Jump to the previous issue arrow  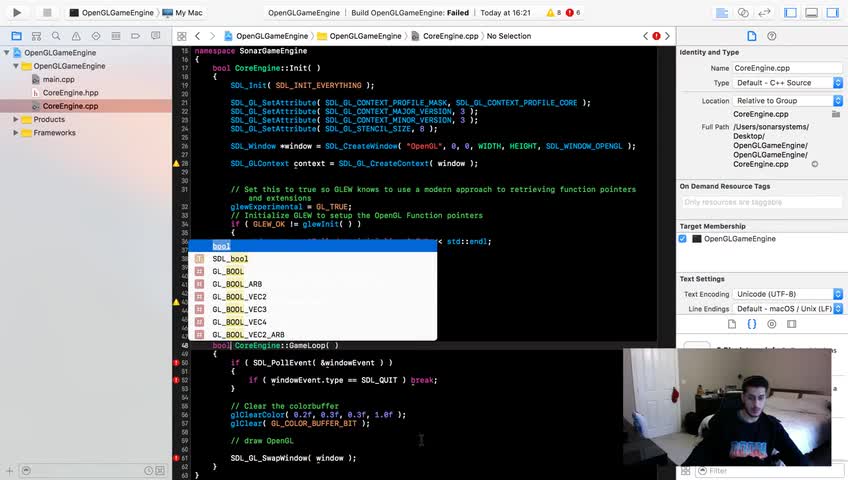(x=645, y=36)
